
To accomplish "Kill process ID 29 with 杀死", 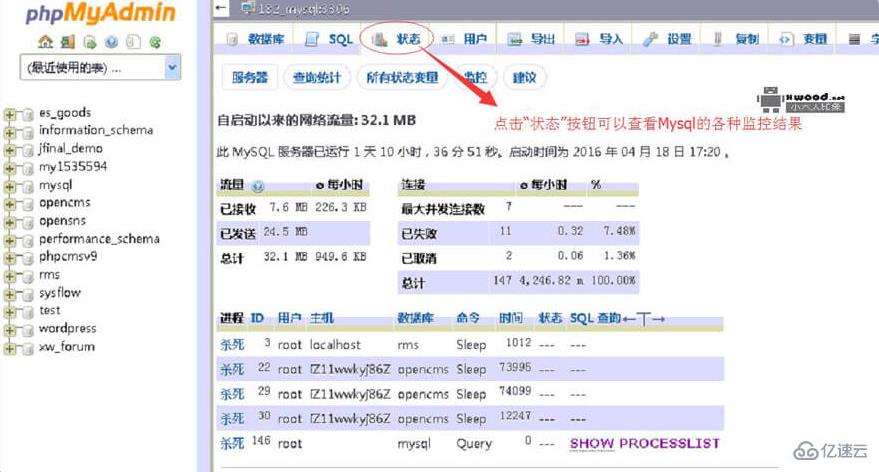I will 232,394.
